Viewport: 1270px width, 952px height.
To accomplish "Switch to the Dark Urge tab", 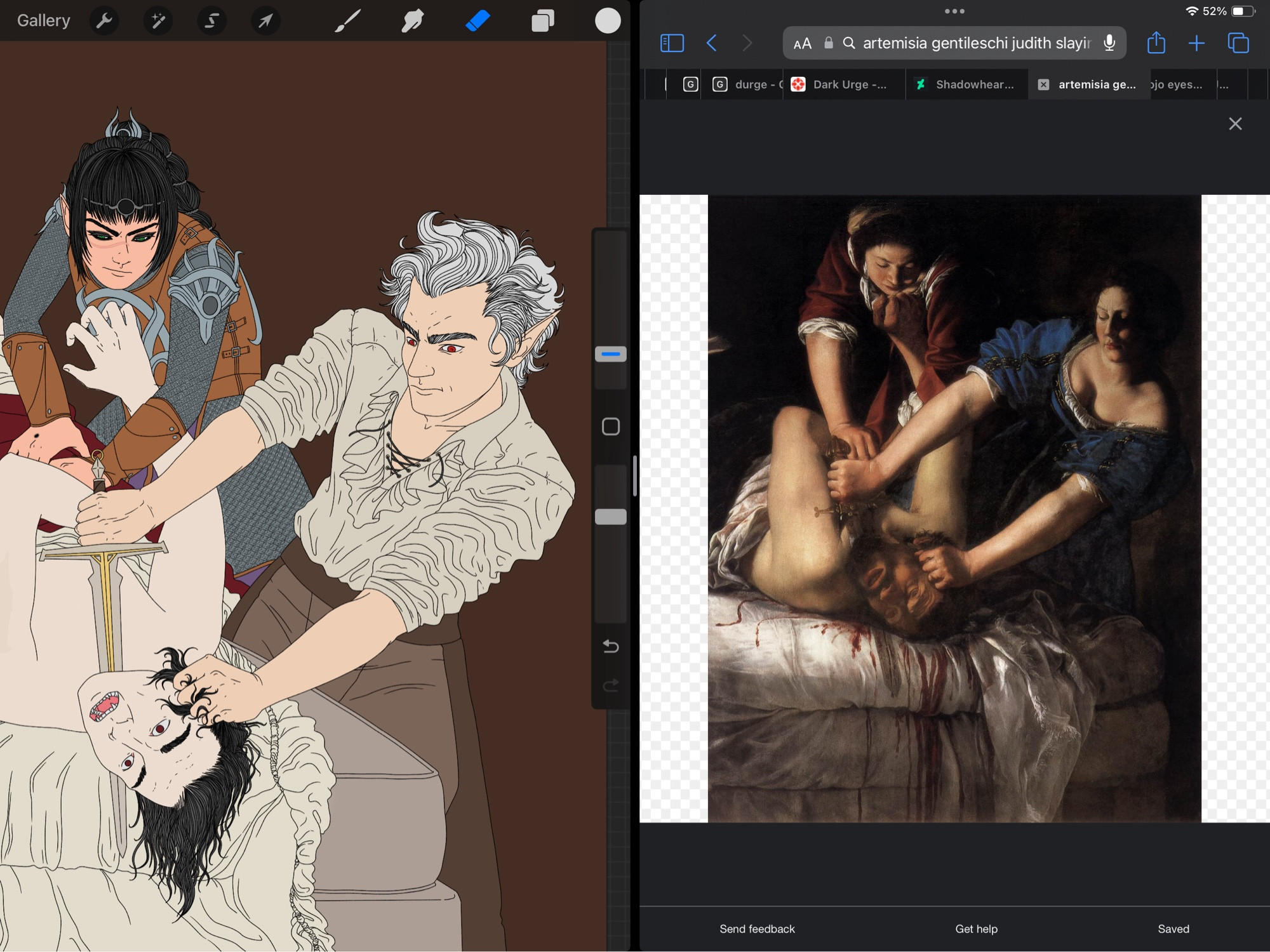I will tap(845, 84).
